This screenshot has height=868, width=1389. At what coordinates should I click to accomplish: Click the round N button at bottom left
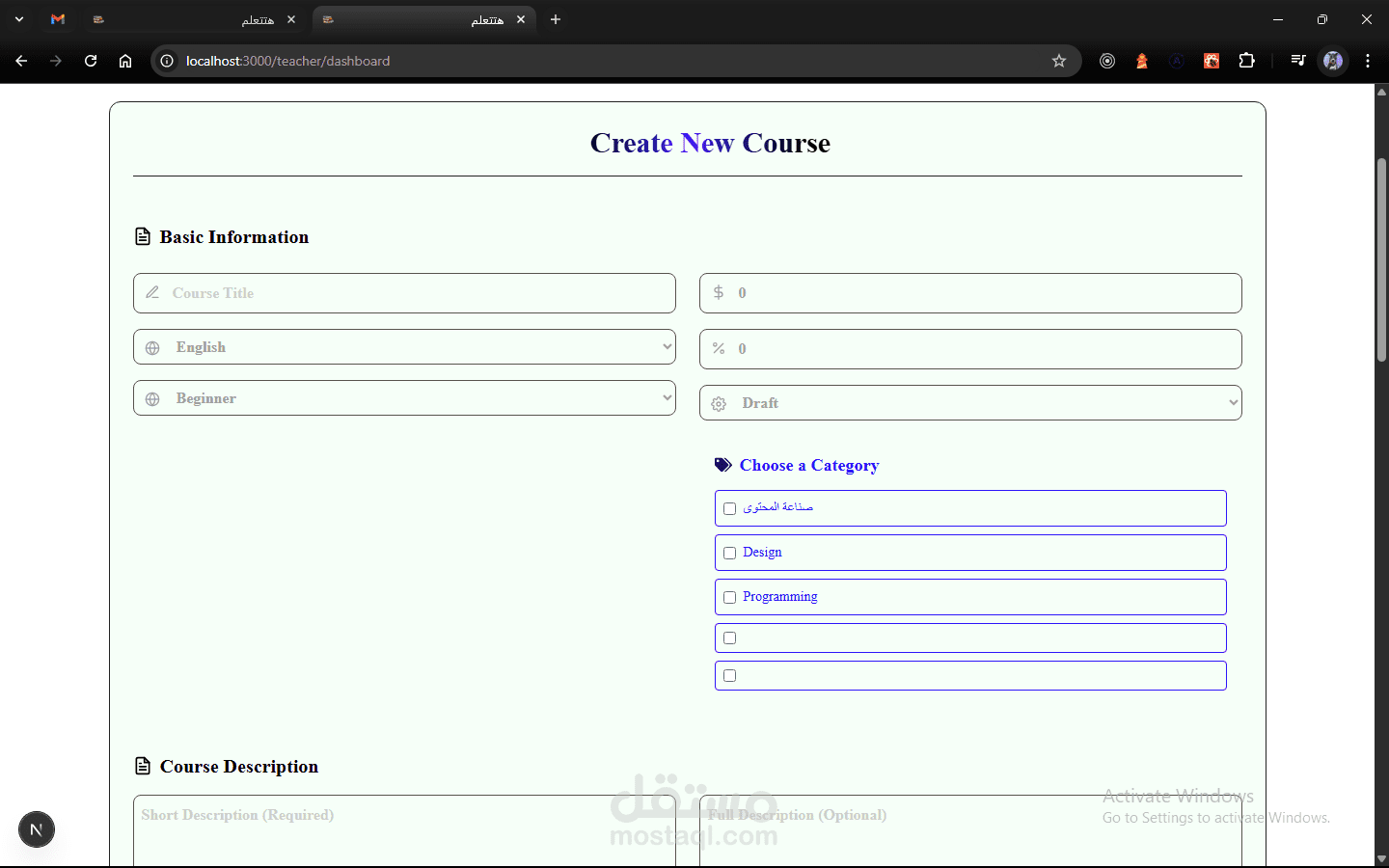[37, 829]
